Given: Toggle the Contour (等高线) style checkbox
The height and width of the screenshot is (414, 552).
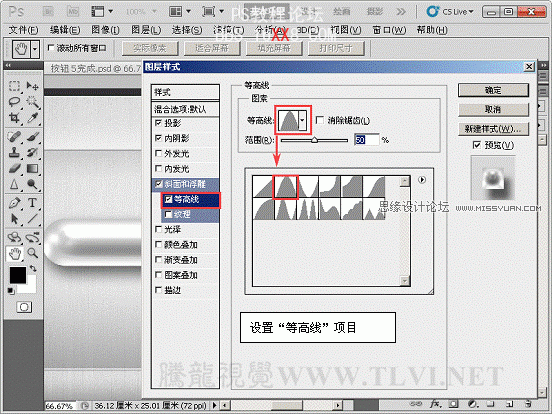Looking at the screenshot, I should coord(169,199).
